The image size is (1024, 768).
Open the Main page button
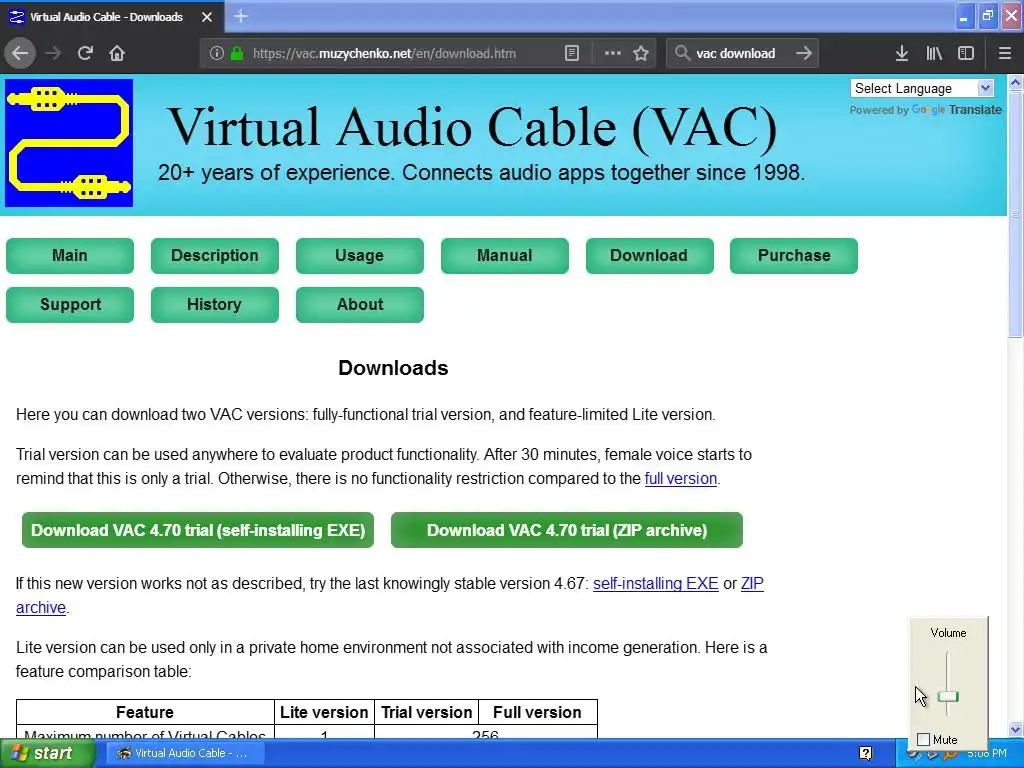pyautogui.click(x=70, y=255)
